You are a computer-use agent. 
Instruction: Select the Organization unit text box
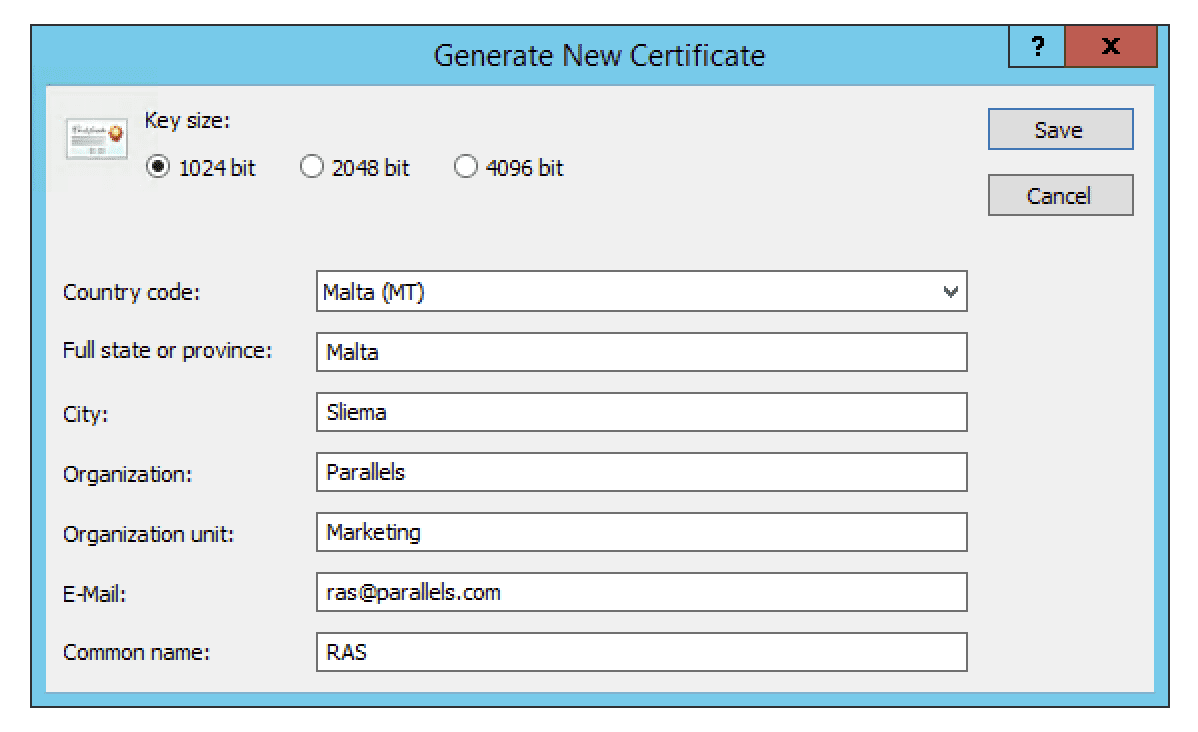[x=640, y=532]
